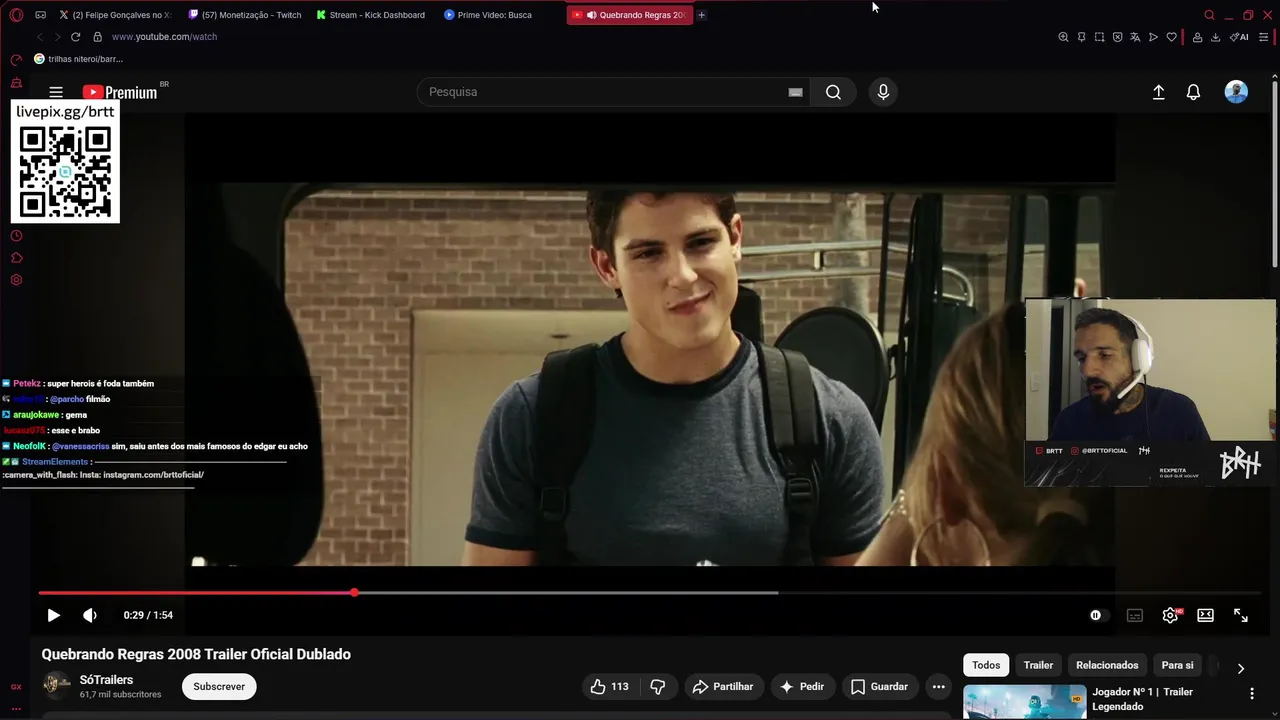This screenshot has height=720, width=1280.
Task: Open the YouTube account avatar menu
Action: tap(1236, 92)
